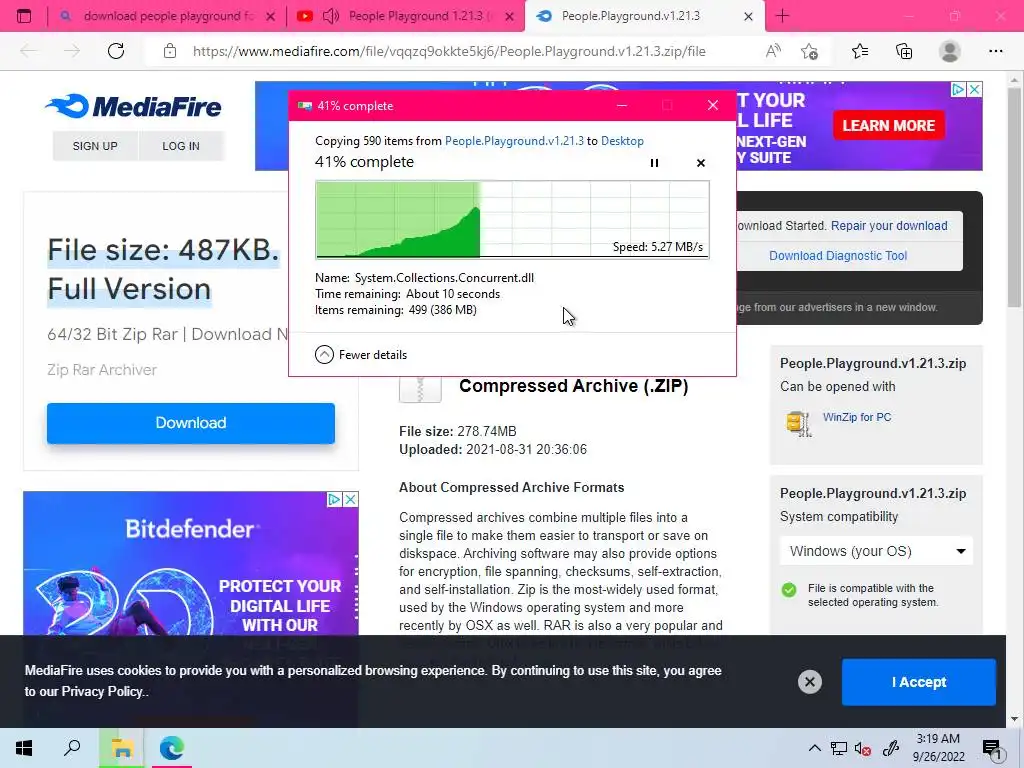Click Repair your download link
The width and height of the screenshot is (1024, 768).
click(x=889, y=226)
